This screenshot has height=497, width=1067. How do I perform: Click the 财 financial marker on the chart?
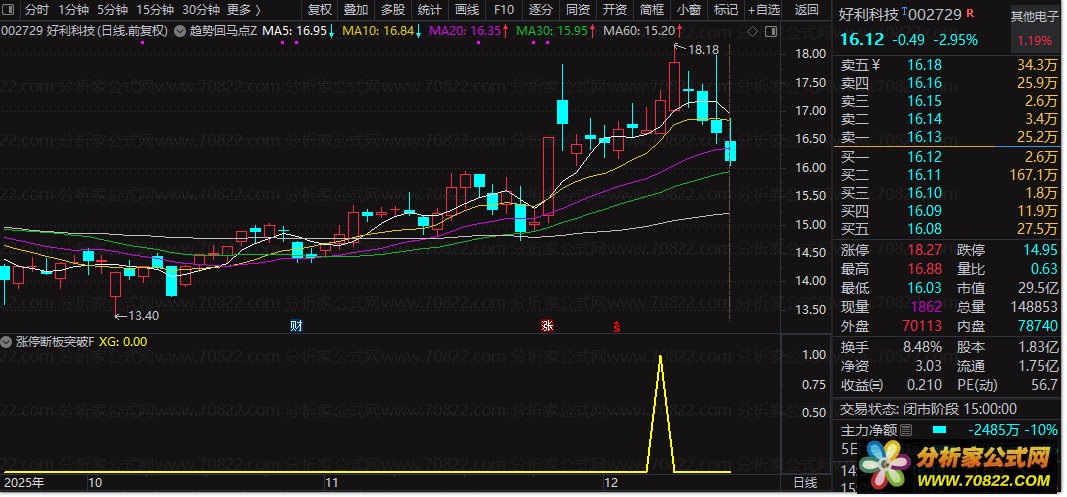coord(296,325)
